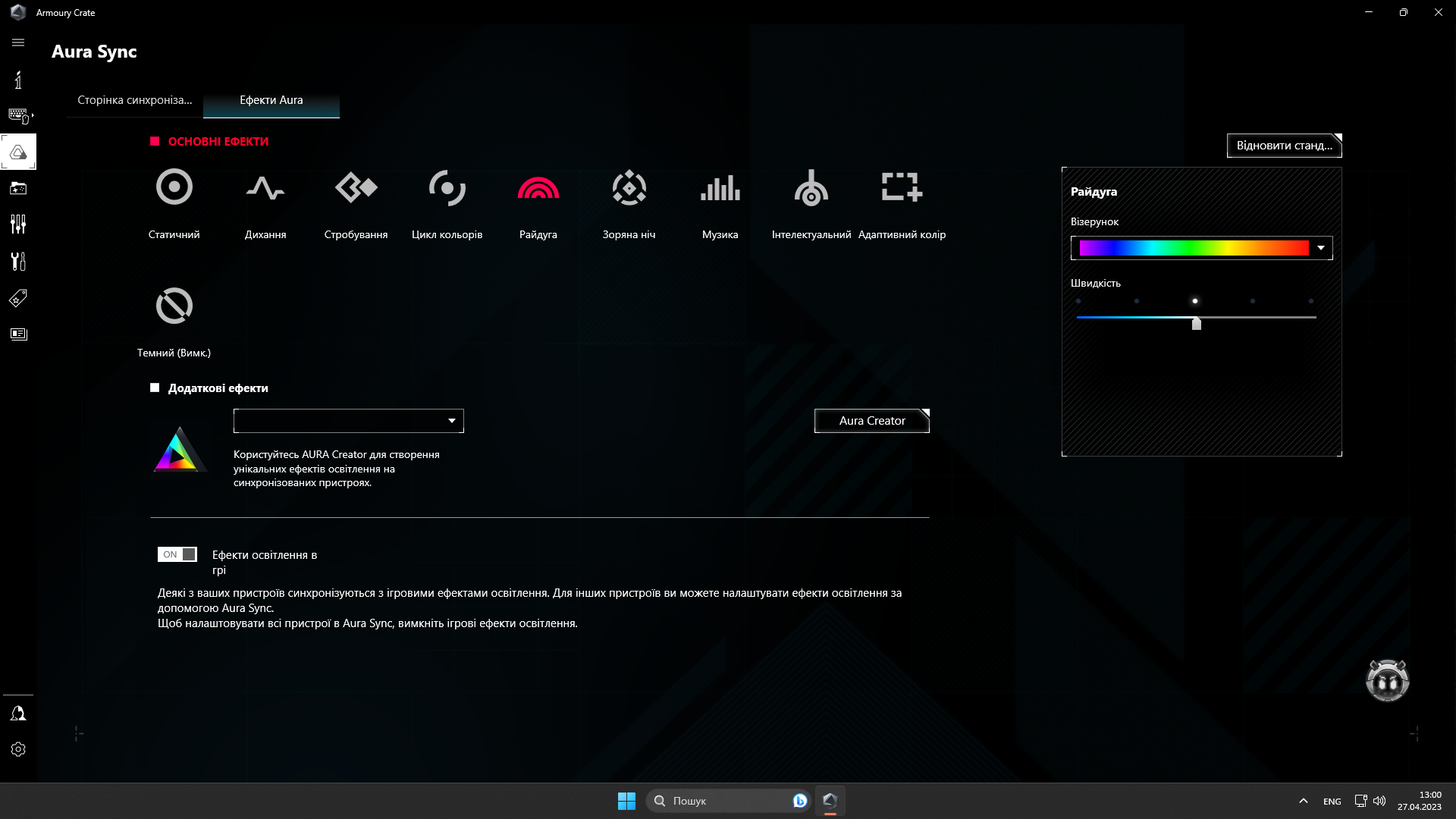Open the volume tray icon
The image size is (1456, 819).
1379,801
